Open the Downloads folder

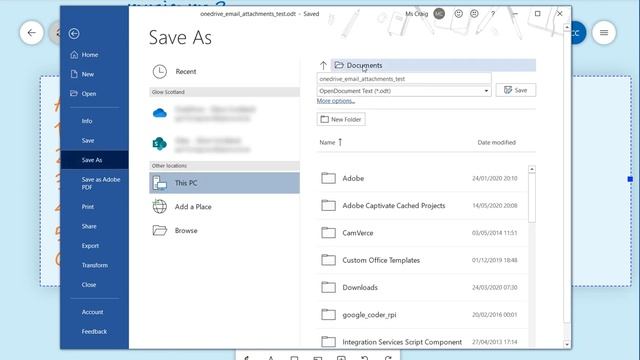pos(422,287)
